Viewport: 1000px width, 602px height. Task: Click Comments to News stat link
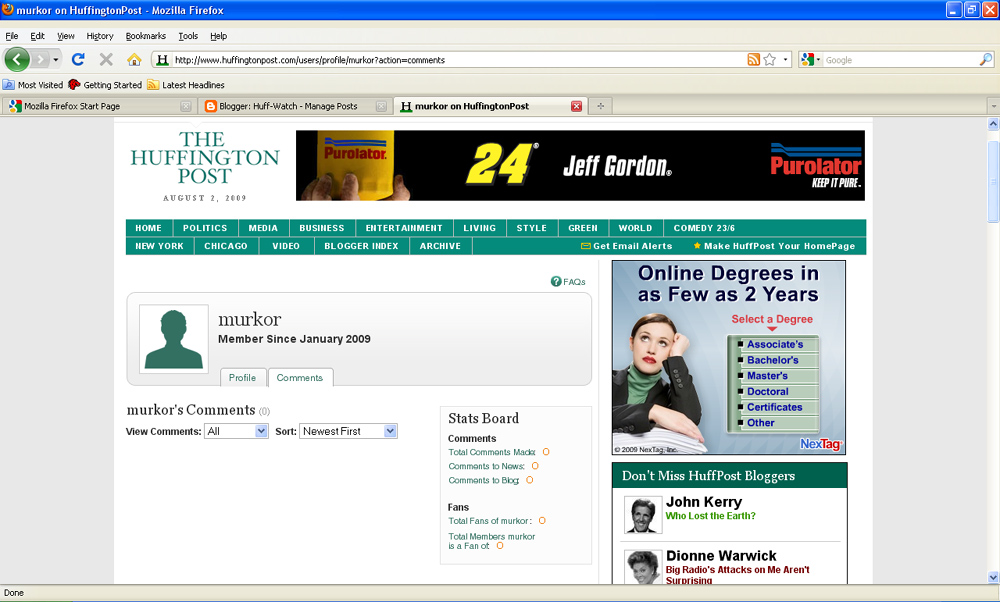(487, 466)
